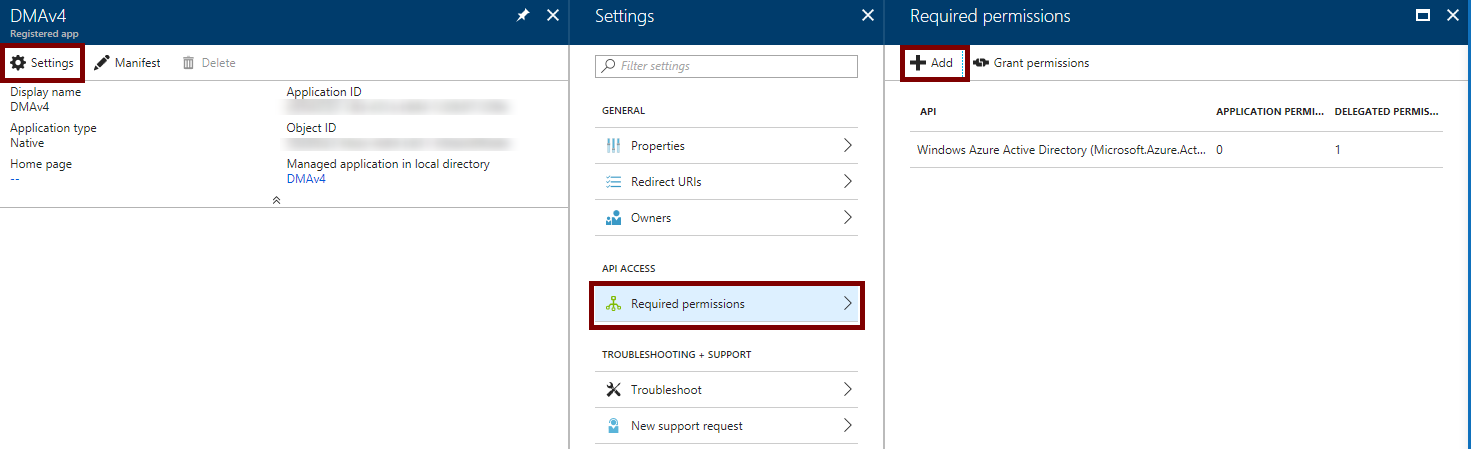This screenshot has width=1471, height=449.
Task: Open the Manifest pencil icon
Action: click(x=102, y=63)
